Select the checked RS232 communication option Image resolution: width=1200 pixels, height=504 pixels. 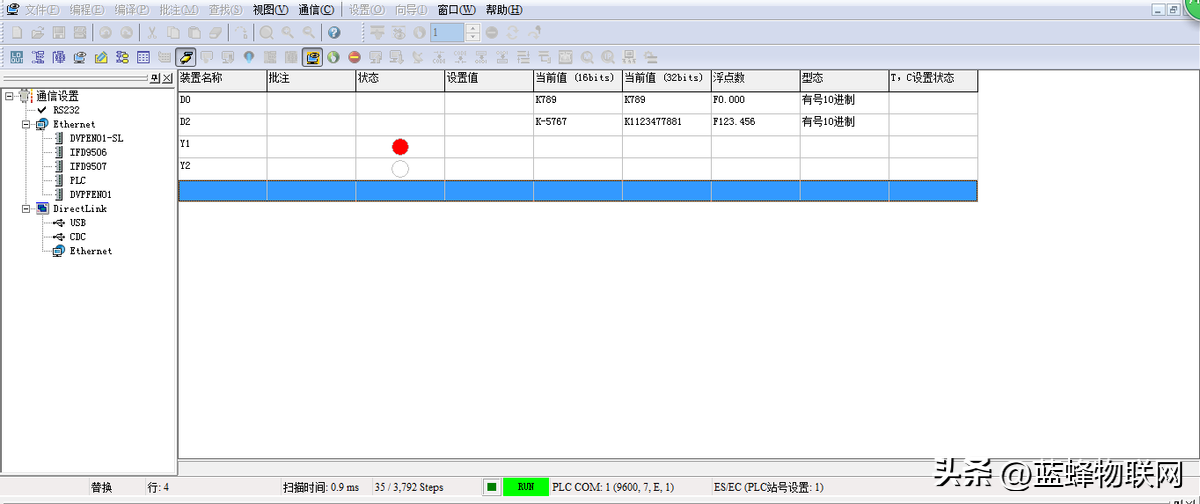point(66,110)
